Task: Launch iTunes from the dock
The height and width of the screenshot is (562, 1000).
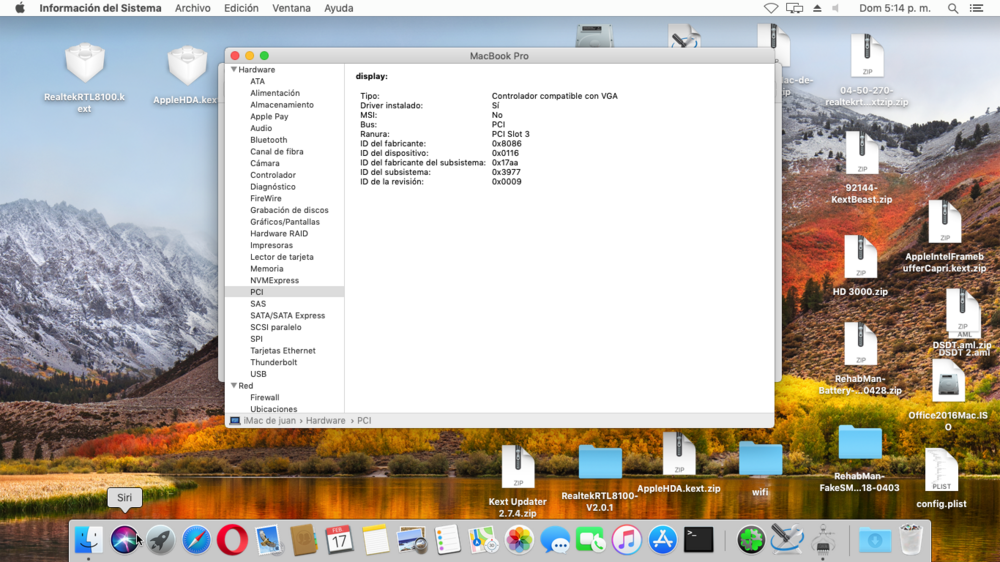Action: [x=627, y=540]
